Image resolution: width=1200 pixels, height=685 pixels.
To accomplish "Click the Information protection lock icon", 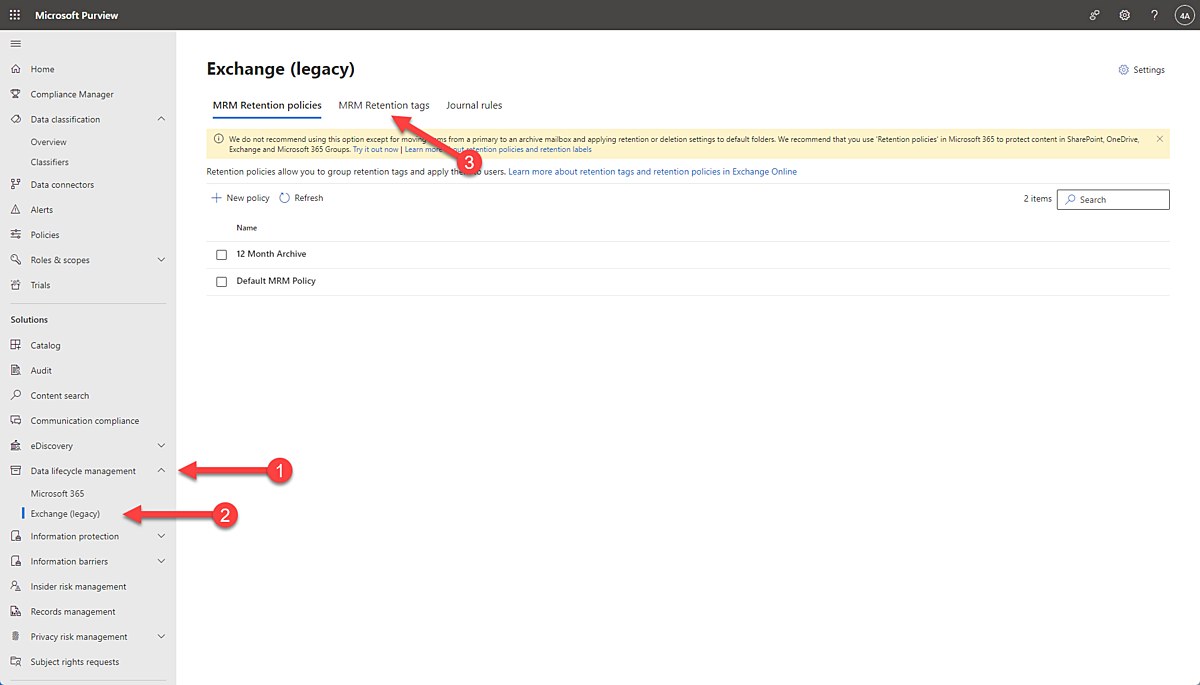I will tap(15, 536).
